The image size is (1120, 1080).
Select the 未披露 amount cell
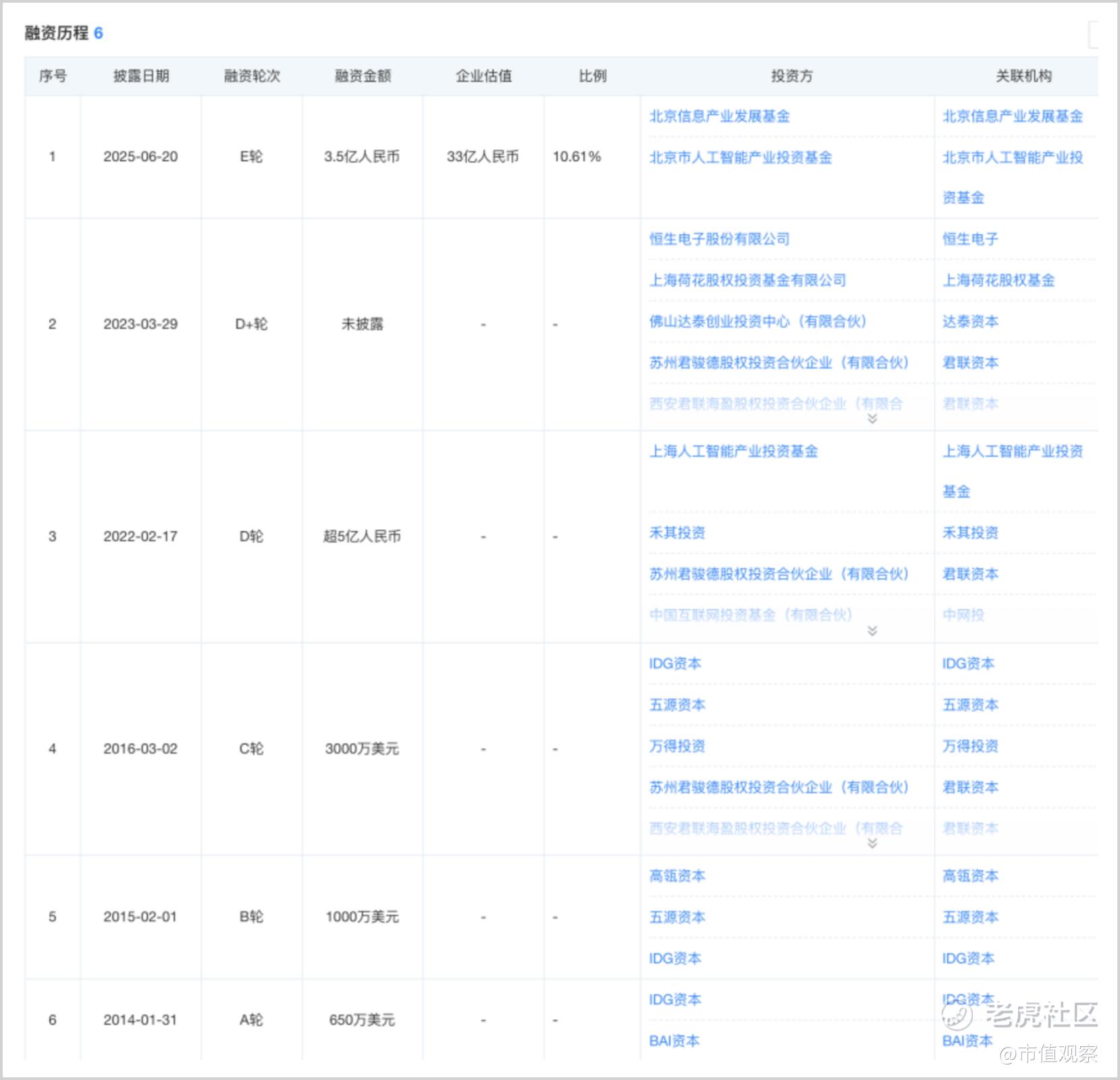[362, 324]
